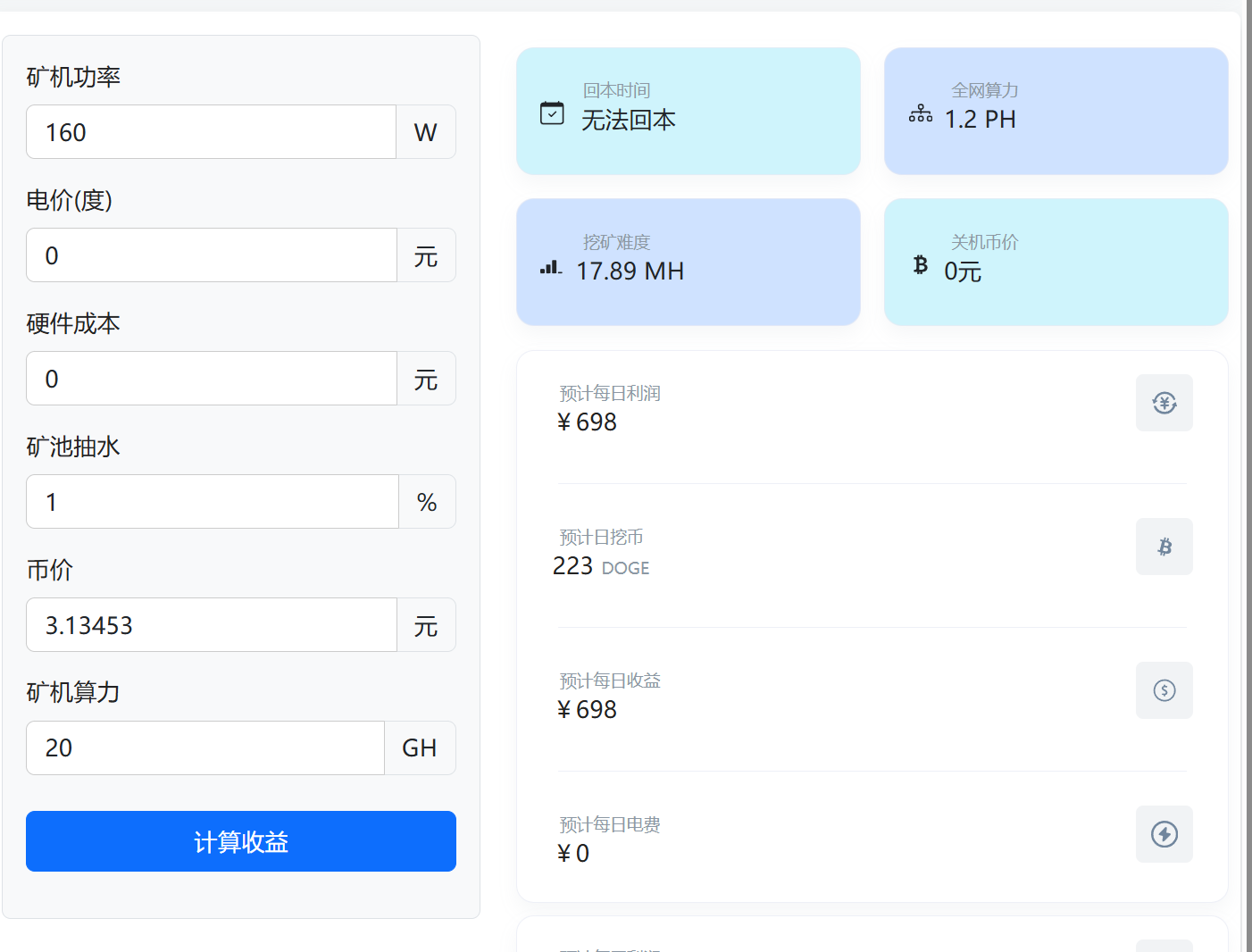Select the 硬件成本 input field
The height and width of the screenshot is (952, 1252).
pos(211,379)
